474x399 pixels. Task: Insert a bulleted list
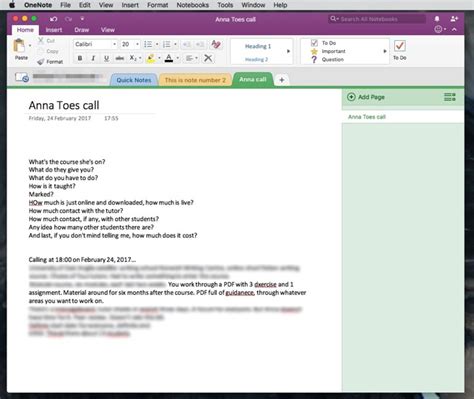click(x=148, y=44)
